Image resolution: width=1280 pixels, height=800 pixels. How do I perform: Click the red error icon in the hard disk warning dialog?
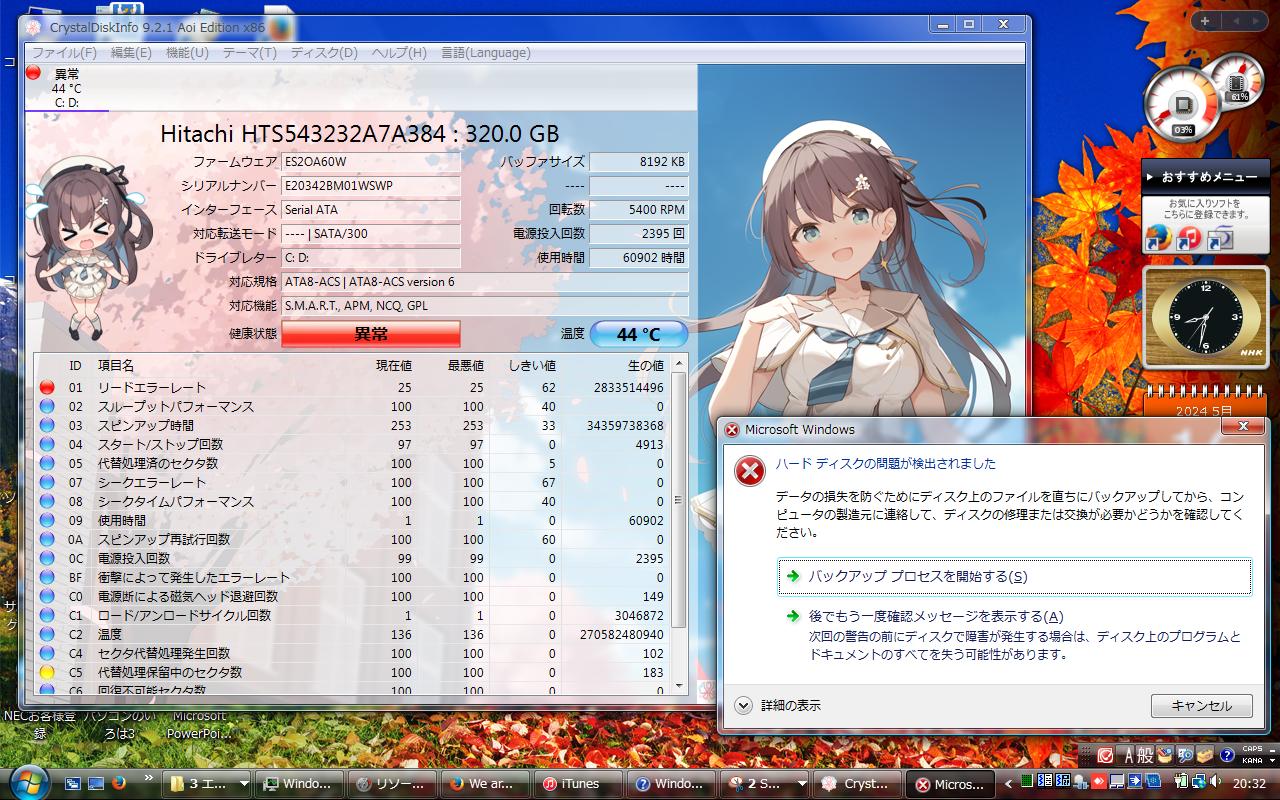click(749, 470)
